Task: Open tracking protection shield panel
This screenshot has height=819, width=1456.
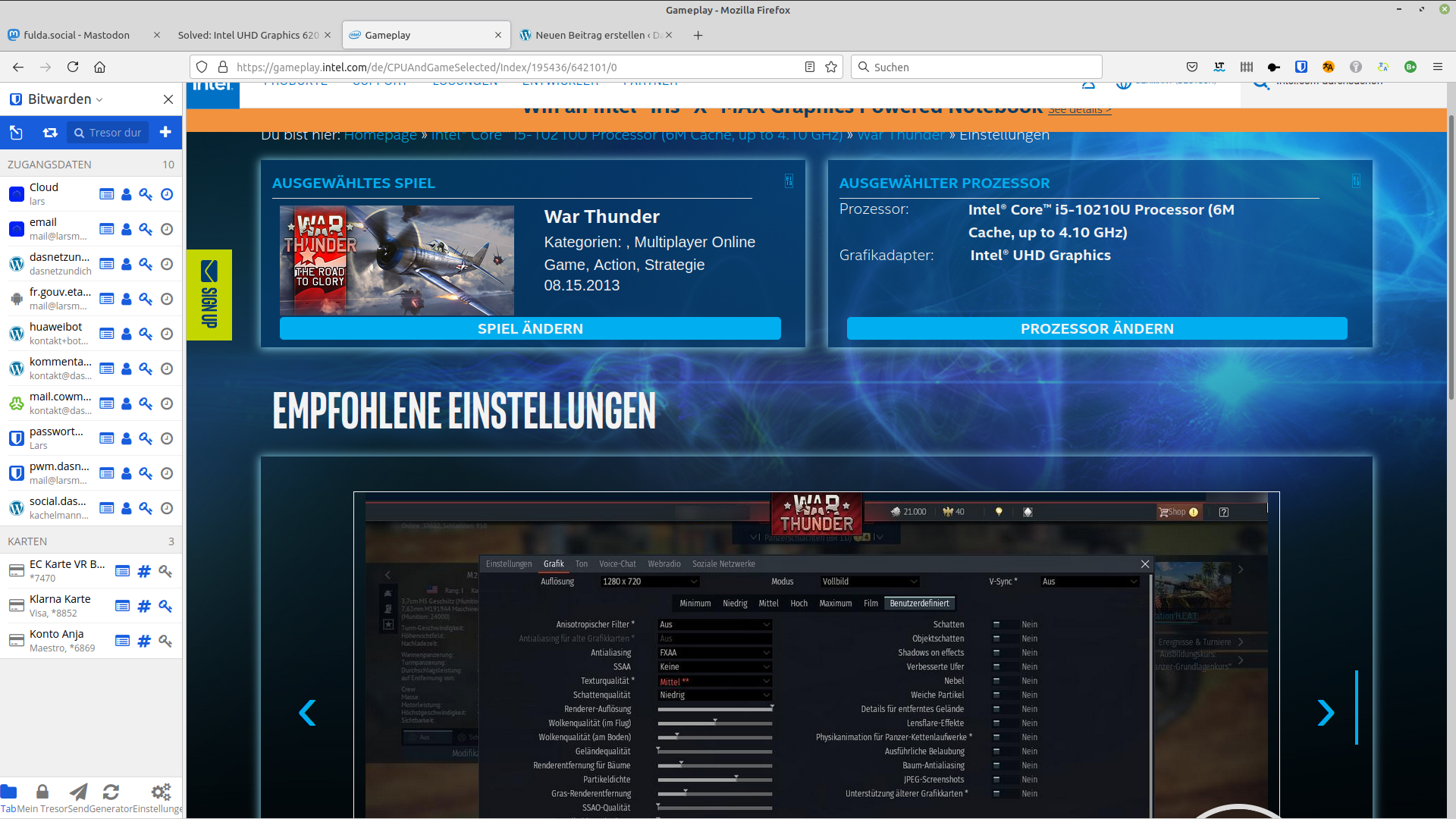Action: coord(202,67)
